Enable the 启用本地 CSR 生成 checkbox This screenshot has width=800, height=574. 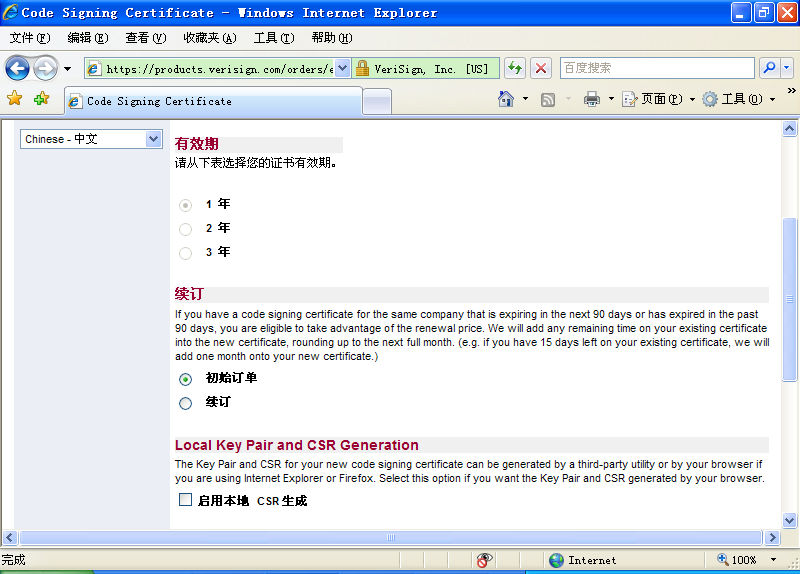click(x=185, y=500)
